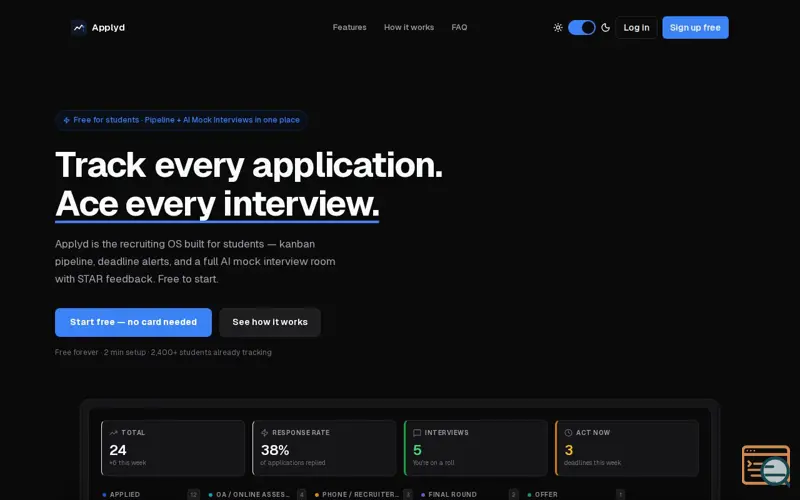Viewport: 800px width, 500px height.
Task: Click the Act Now value 3
Action: (569, 450)
